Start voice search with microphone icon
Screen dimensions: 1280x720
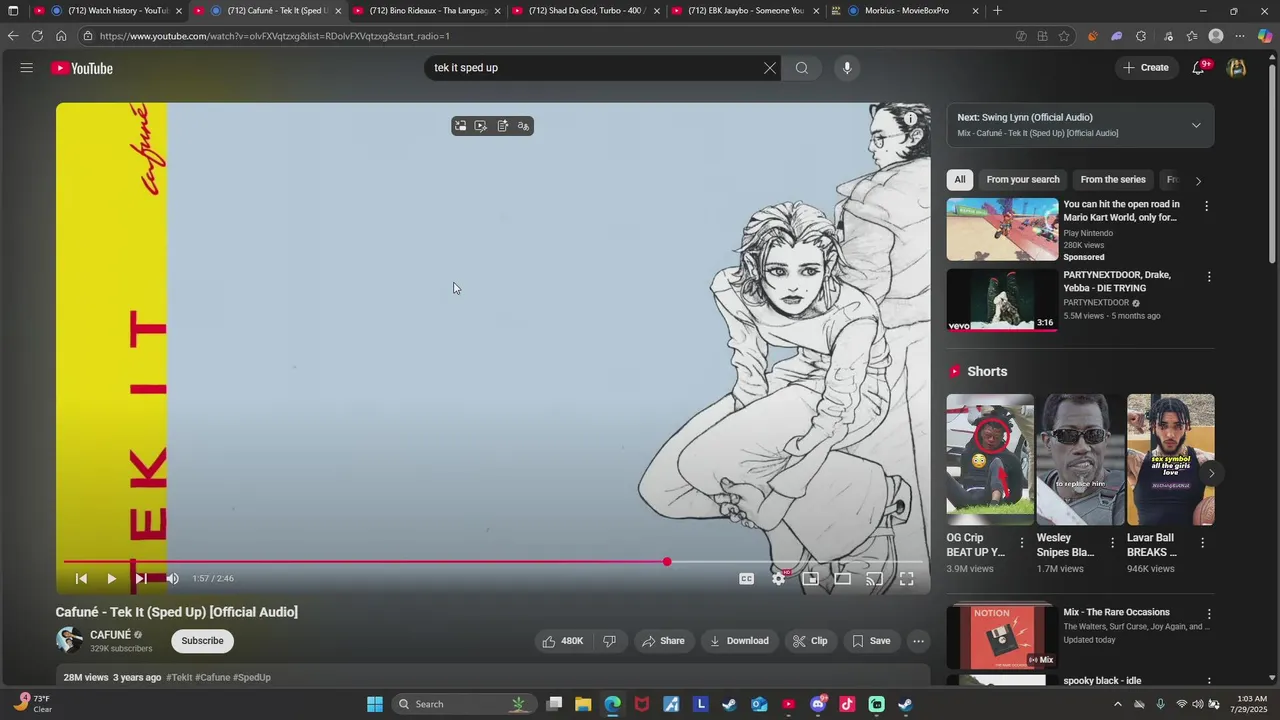coord(847,68)
